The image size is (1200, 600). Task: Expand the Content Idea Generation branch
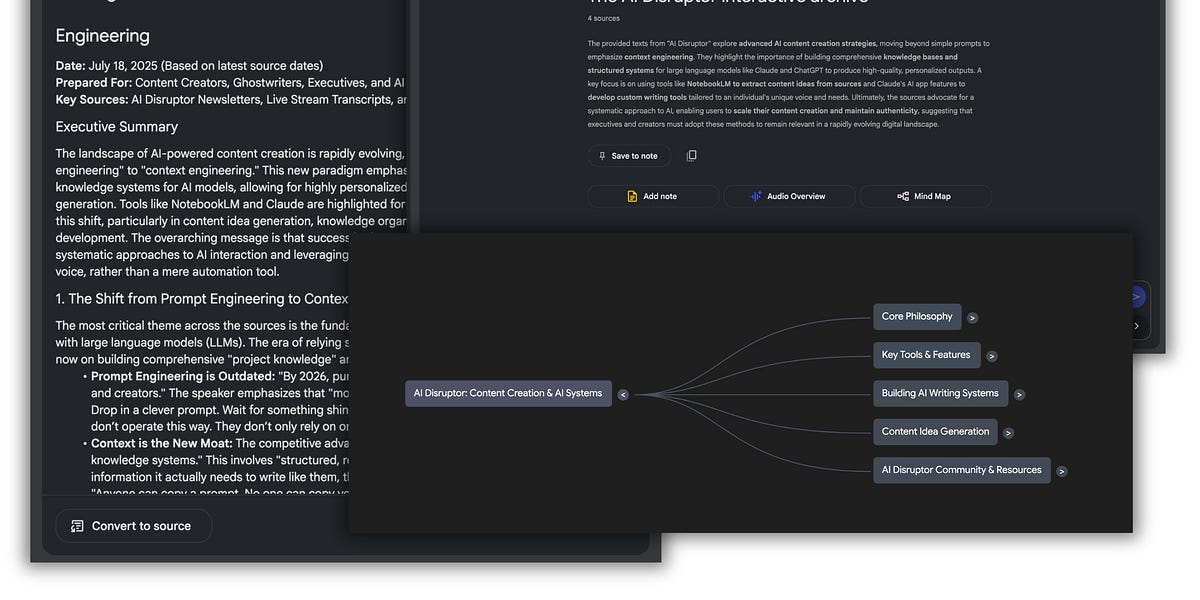1008,433
